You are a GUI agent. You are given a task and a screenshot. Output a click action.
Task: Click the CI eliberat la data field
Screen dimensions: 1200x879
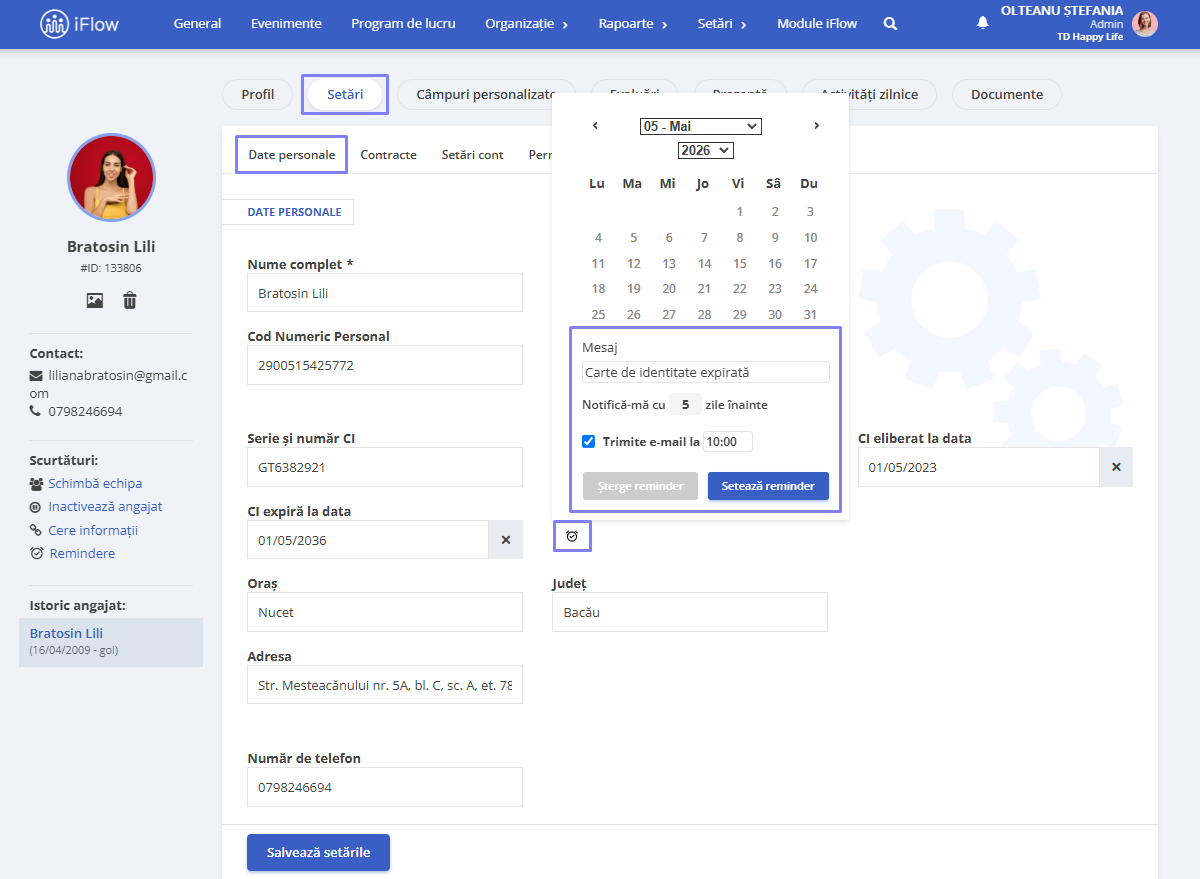coord(978,467)
